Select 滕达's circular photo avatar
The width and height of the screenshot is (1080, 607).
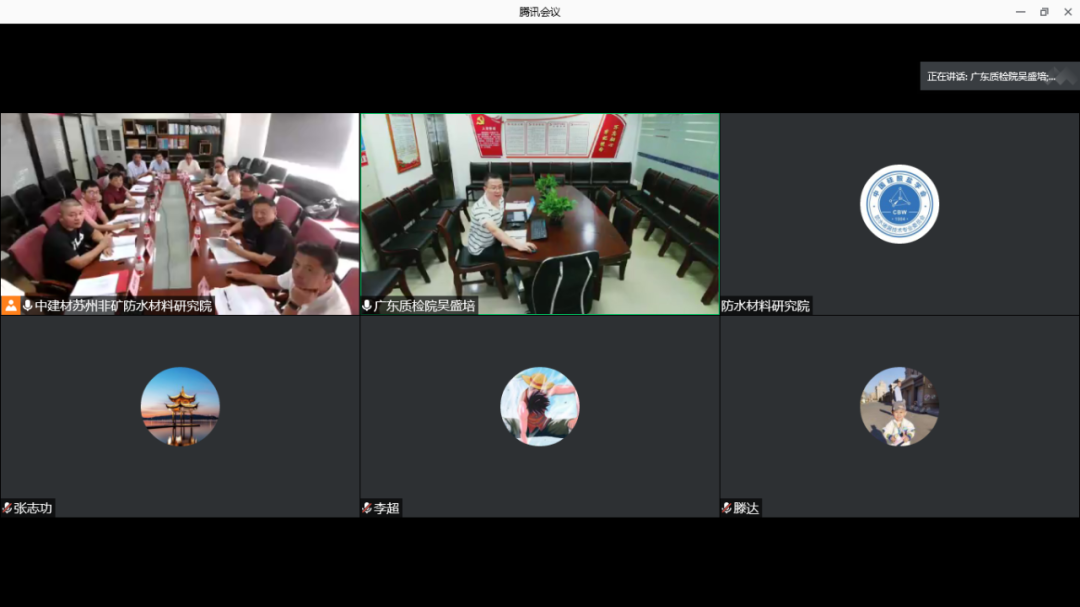click(899, 406)
